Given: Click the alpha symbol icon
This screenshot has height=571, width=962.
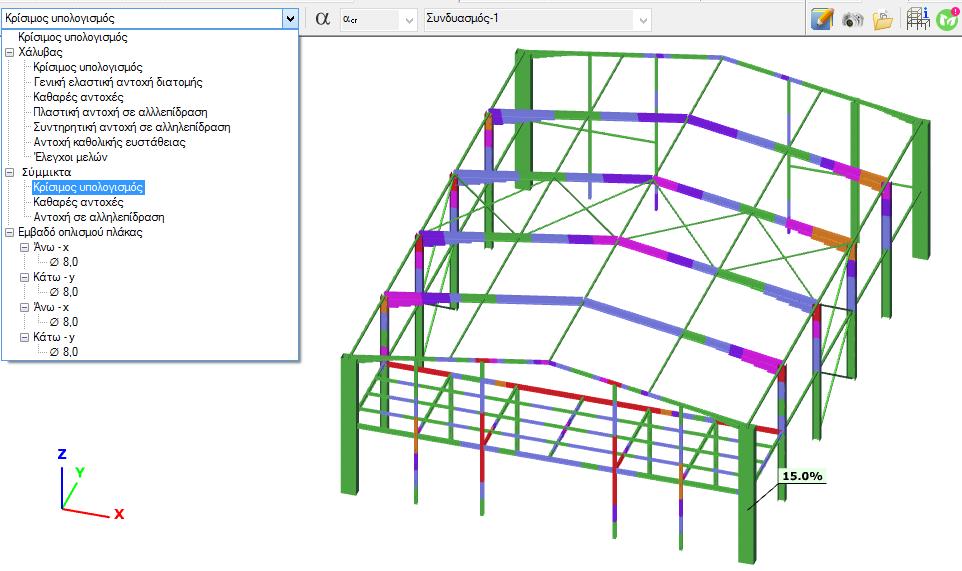Looking at the screenshot, I should coord(322,18).
